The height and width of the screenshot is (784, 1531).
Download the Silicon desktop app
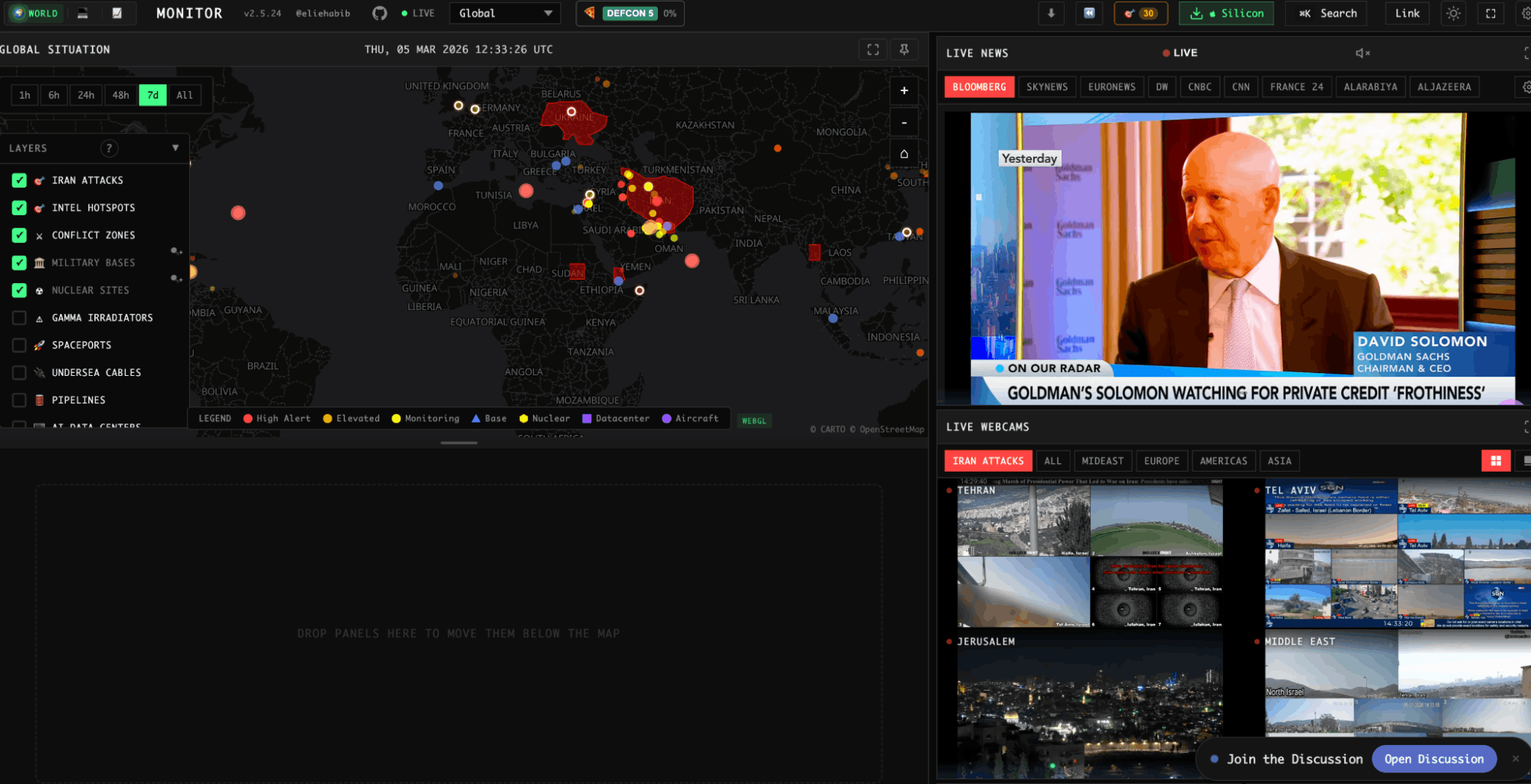point(1226,13)
